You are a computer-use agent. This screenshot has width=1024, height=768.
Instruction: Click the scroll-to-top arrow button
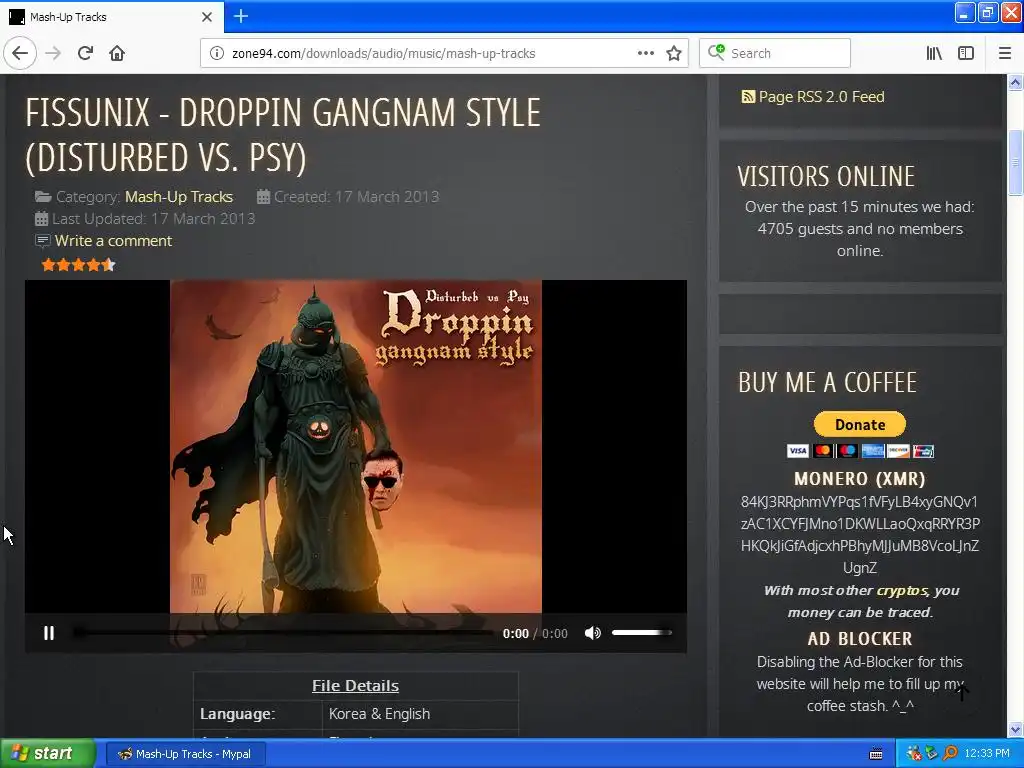pos(963,692)
